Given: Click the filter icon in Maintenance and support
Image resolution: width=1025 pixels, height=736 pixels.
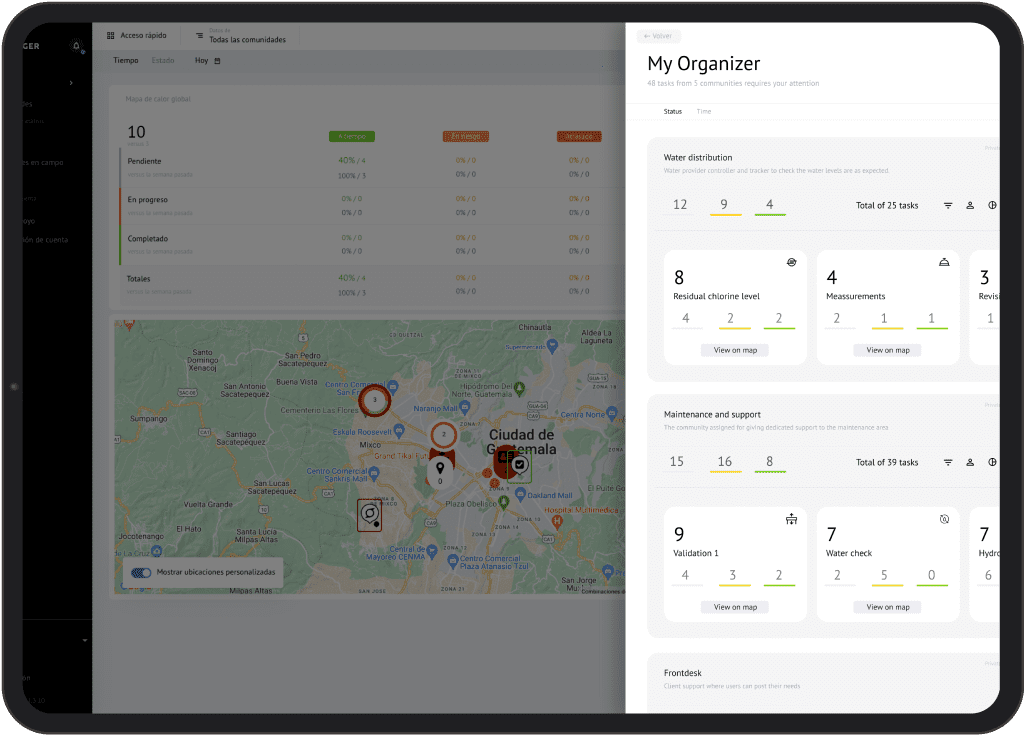Looking at the screenshot, I should (948, 462).
